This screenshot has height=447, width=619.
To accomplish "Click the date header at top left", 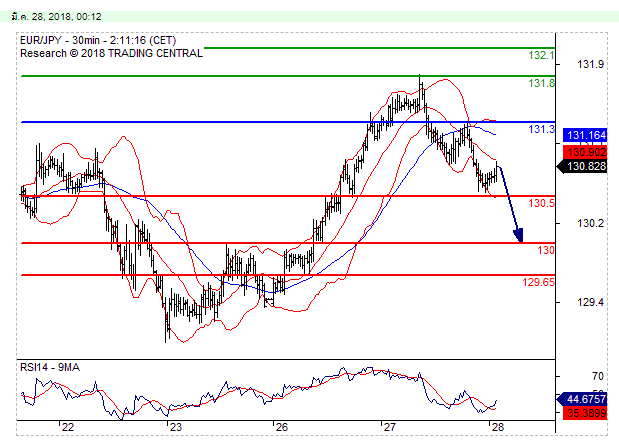I will coord(47,17).
